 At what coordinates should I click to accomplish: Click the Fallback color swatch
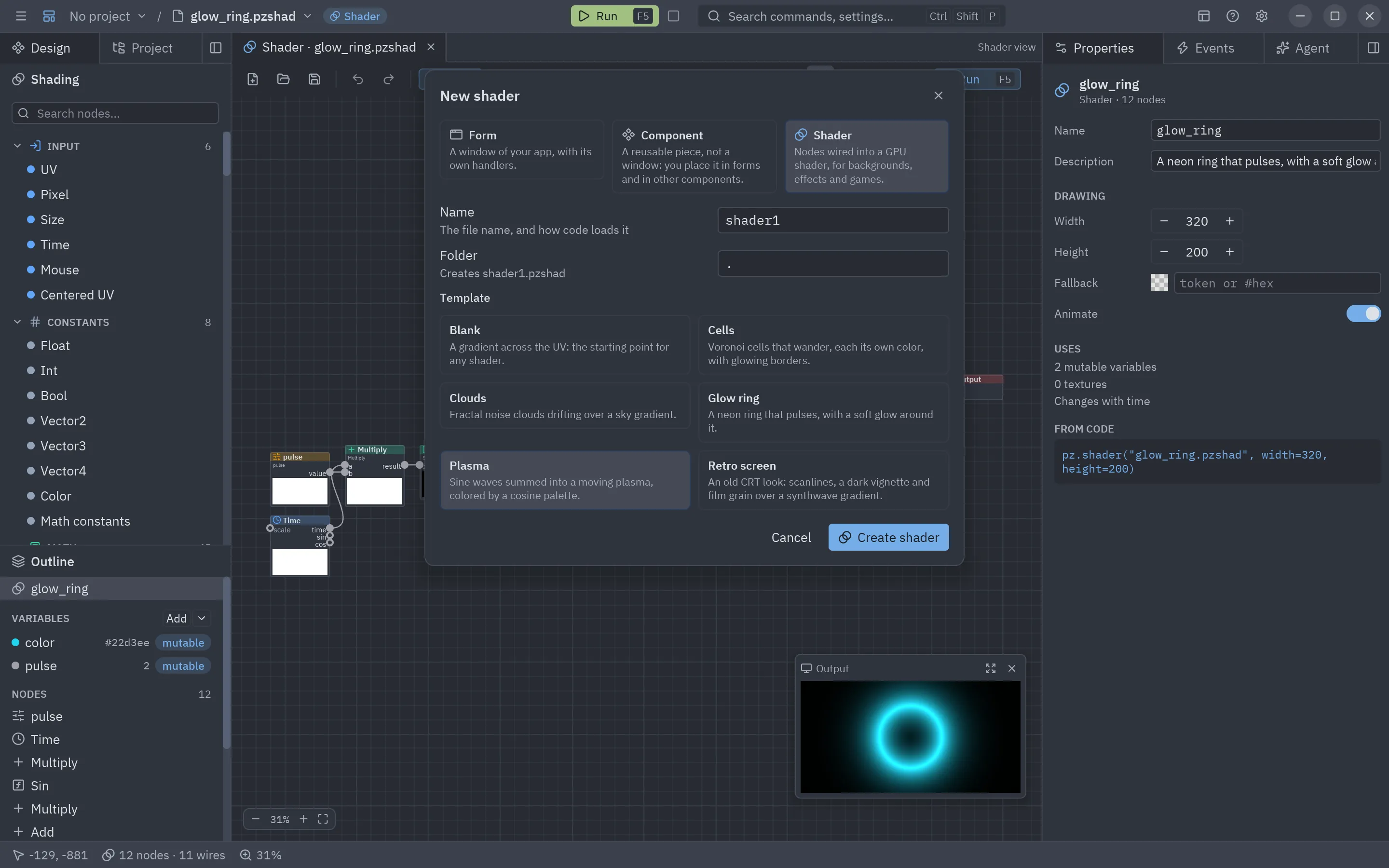pyautogui.click(x=1159, y=283)
